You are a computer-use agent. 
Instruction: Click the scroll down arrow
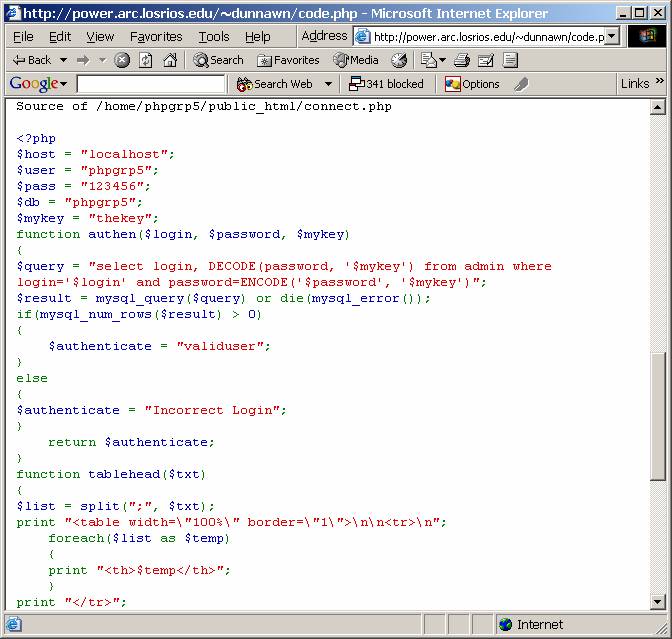(x=657, y=602)
